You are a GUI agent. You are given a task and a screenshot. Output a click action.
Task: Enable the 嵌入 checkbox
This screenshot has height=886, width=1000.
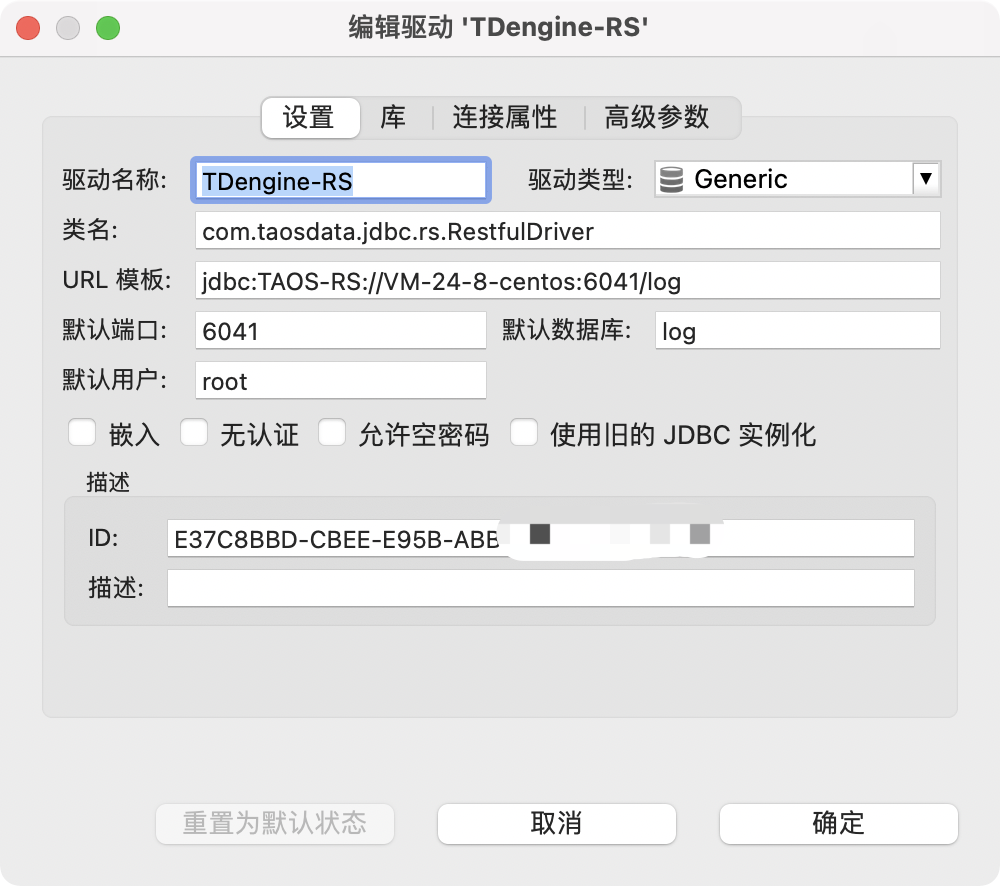tap(82, 432)
